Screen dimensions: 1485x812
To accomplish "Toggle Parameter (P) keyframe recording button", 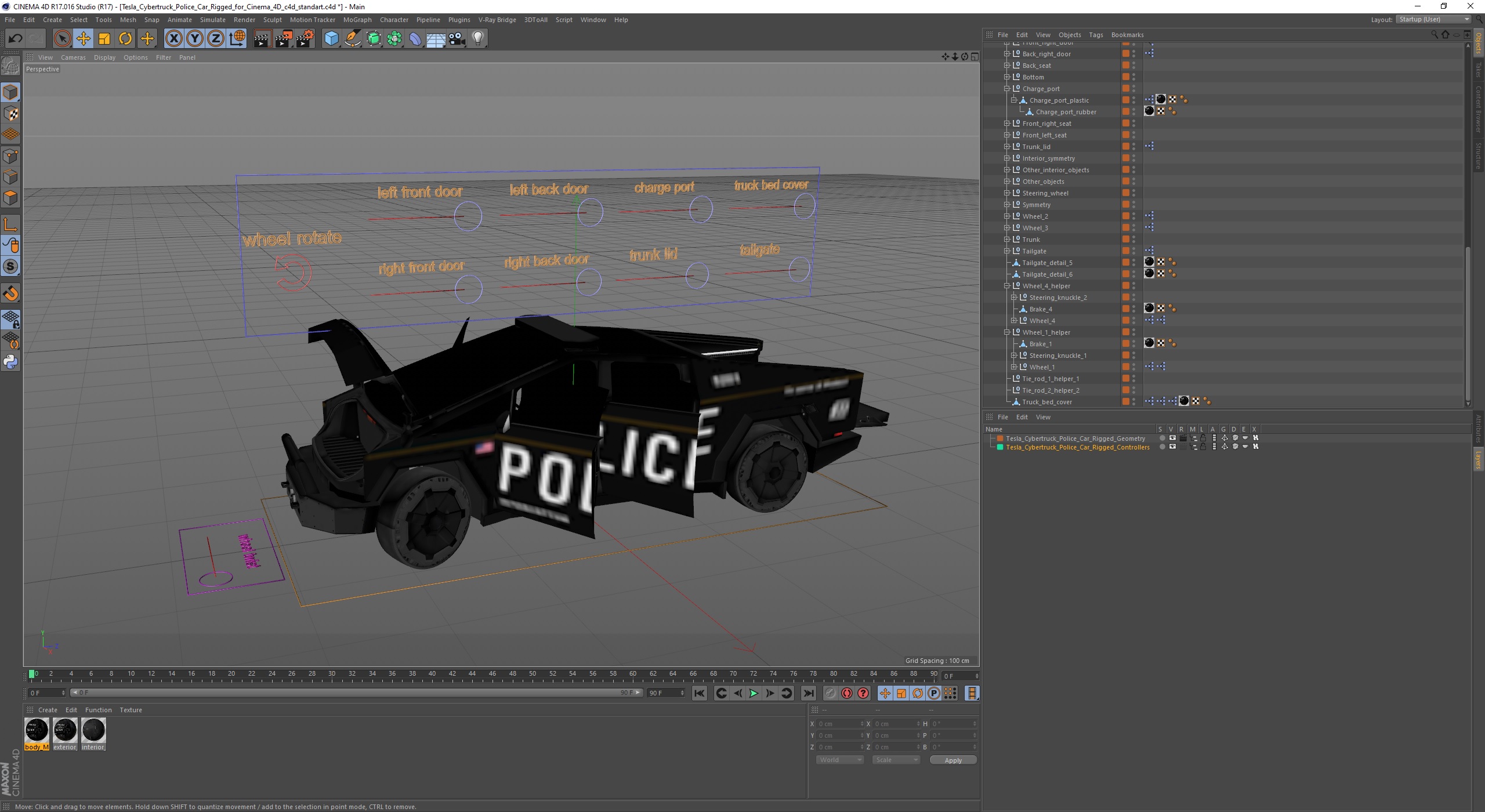I will pyautogui.click(x=934, y=693).
